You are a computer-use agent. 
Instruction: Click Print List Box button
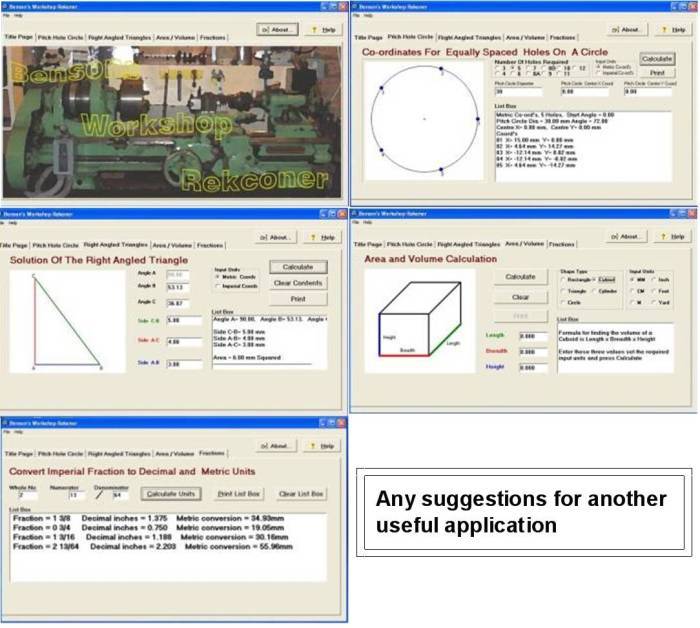click(239, 494)
